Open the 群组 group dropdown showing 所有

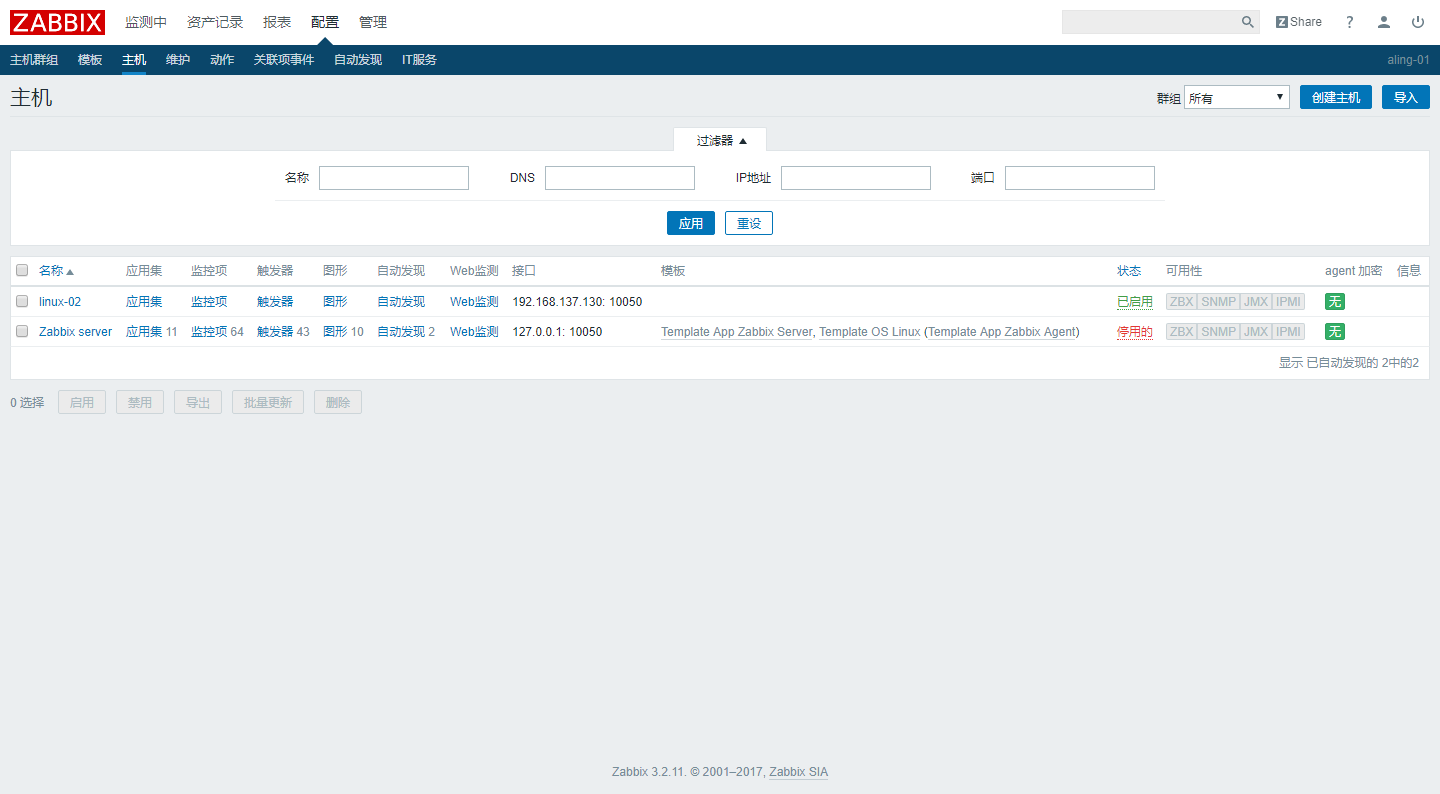coord(1237,97)
